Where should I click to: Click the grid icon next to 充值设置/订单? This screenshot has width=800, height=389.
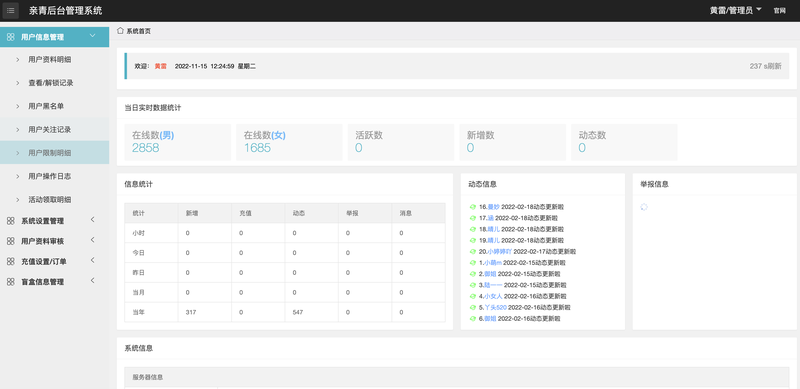[x=11, y=261]
